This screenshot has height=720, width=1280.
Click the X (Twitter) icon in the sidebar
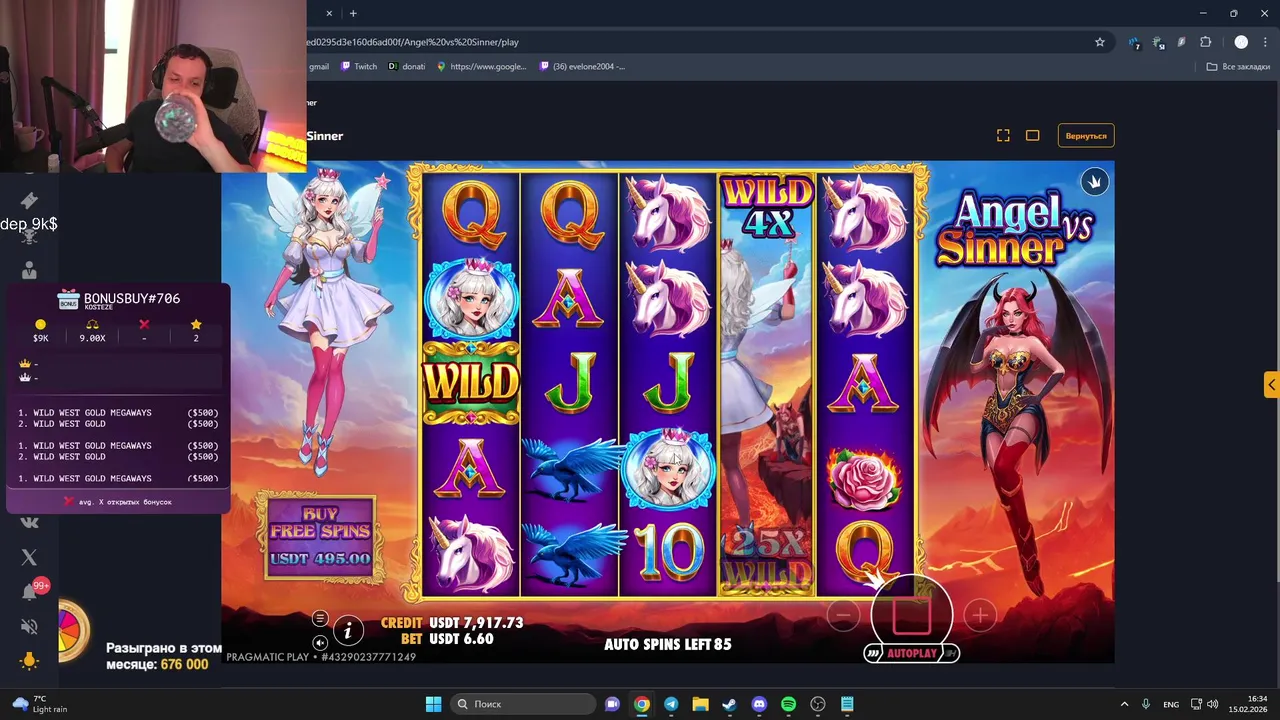click(x=29, y=557)
